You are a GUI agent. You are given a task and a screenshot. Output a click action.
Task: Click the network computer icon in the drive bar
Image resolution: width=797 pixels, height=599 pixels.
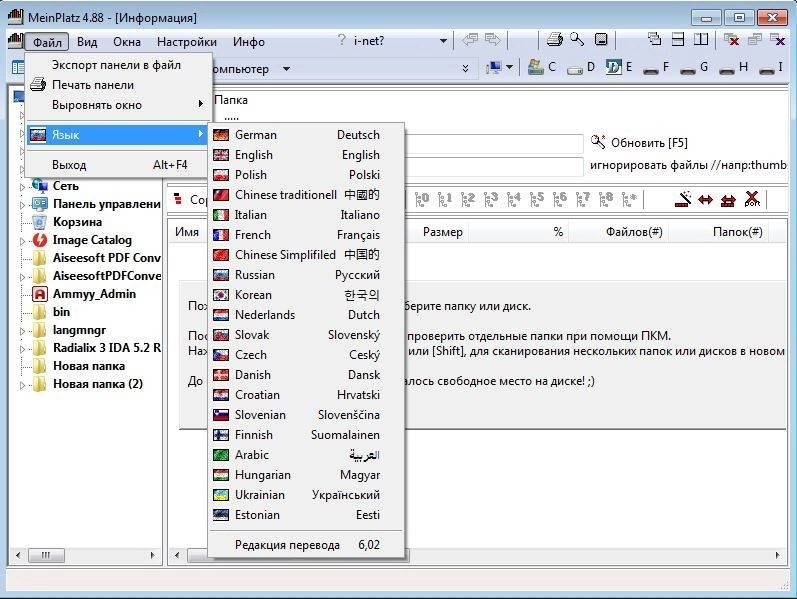coord(493,68)
